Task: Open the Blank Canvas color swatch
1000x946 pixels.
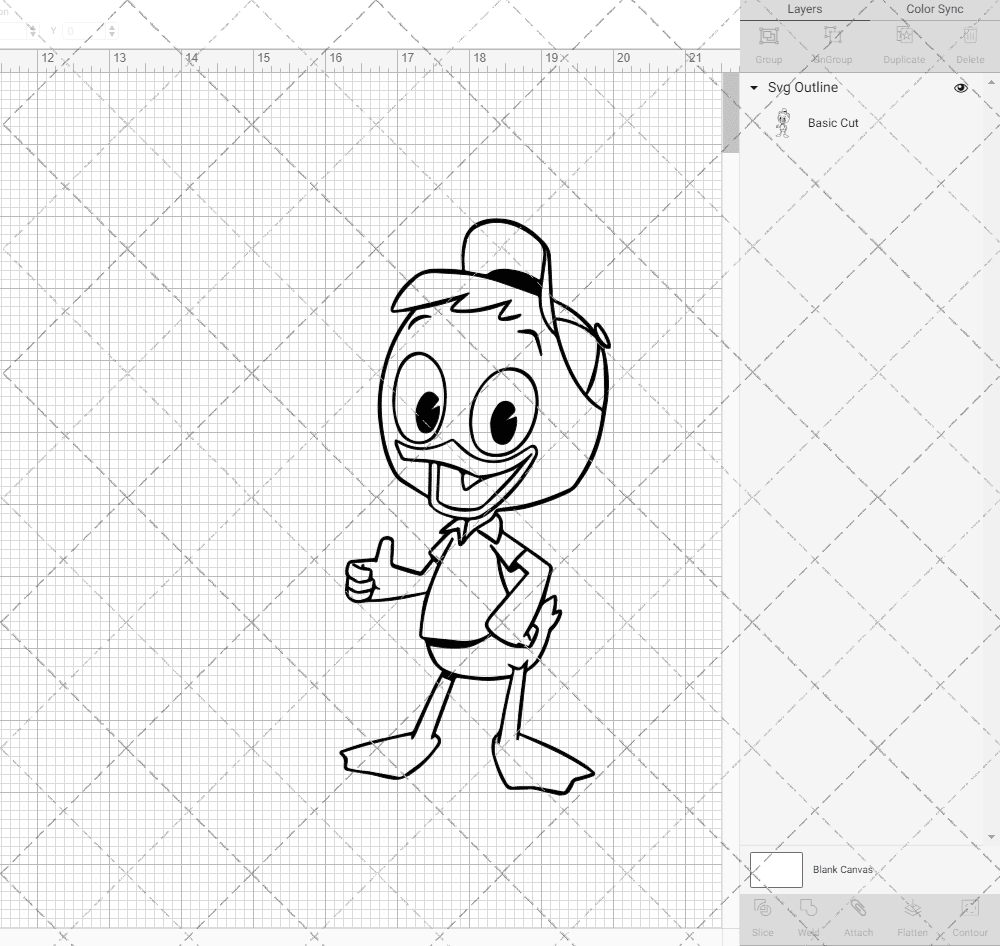Action: tap(776, 869)
